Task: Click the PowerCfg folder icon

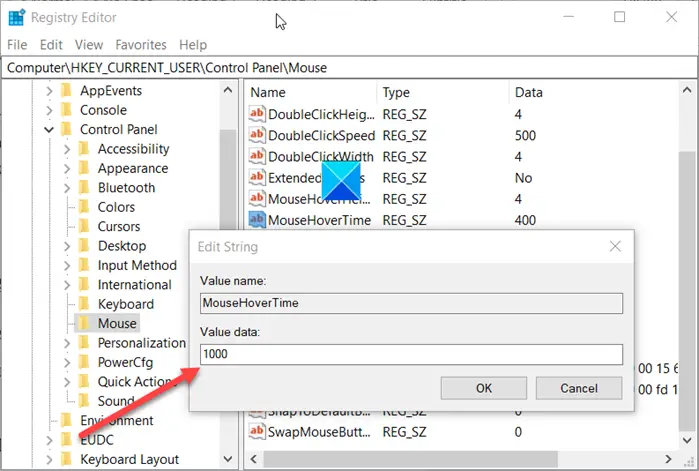Action: coord(84,362)
